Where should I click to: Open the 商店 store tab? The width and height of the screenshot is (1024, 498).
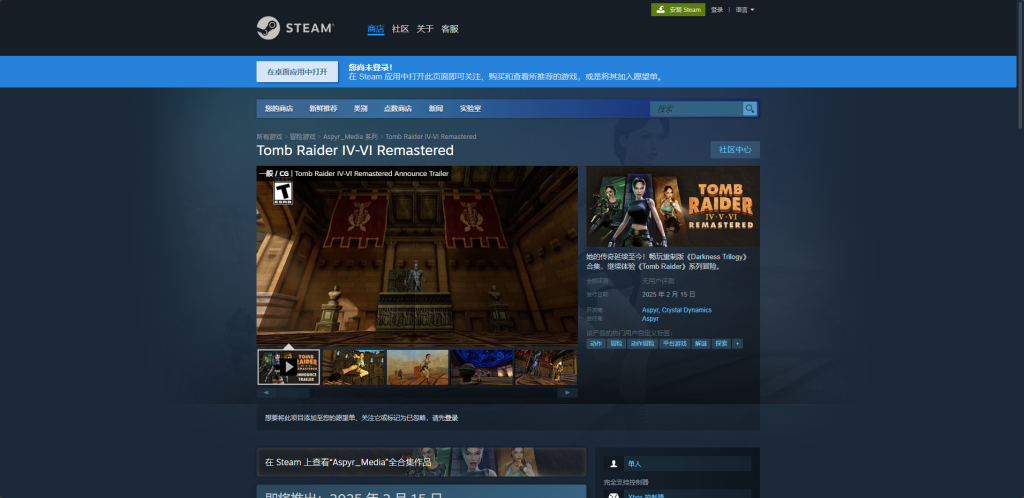[x=376, y=29]
